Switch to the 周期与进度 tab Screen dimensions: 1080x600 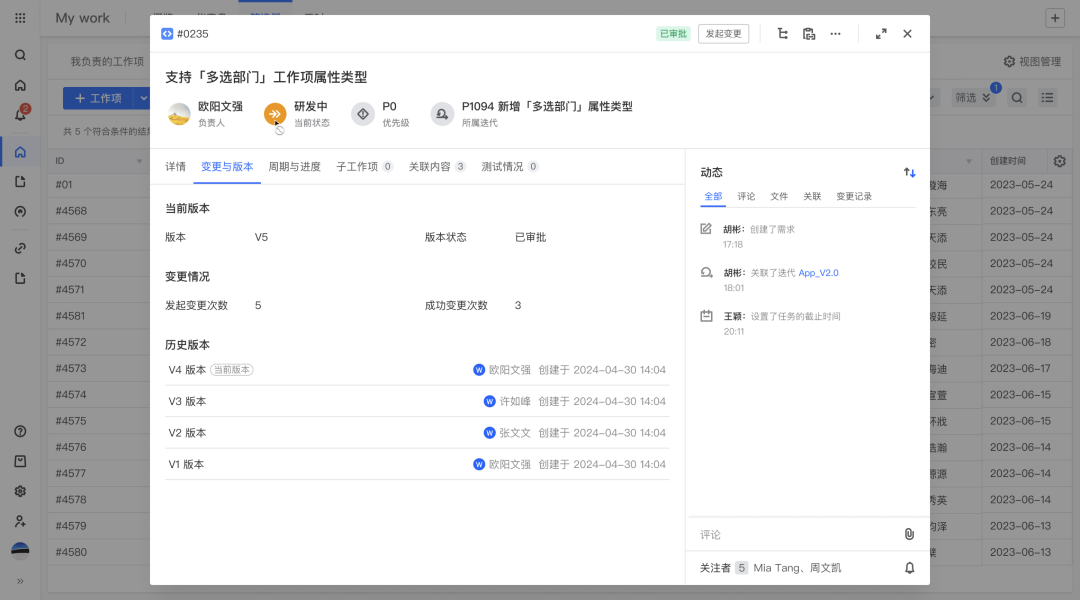pos(294,167)
